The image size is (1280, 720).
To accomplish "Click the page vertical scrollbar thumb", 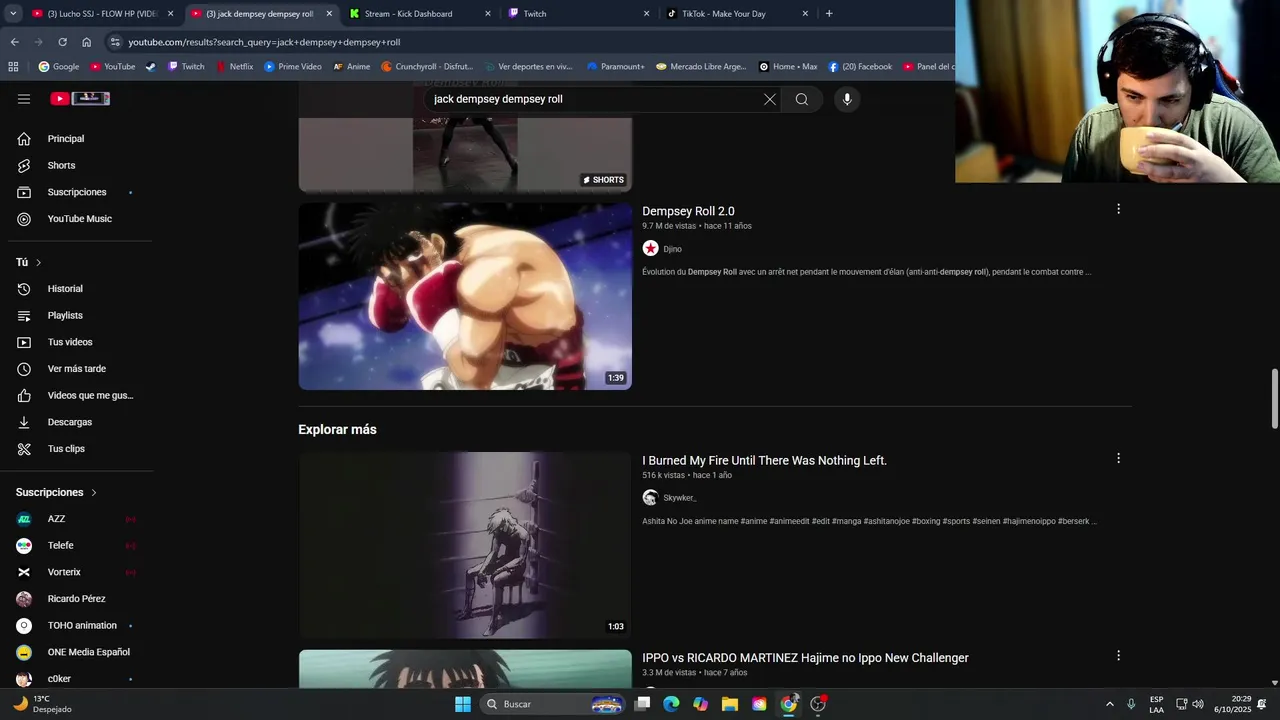I will 1274,399.
